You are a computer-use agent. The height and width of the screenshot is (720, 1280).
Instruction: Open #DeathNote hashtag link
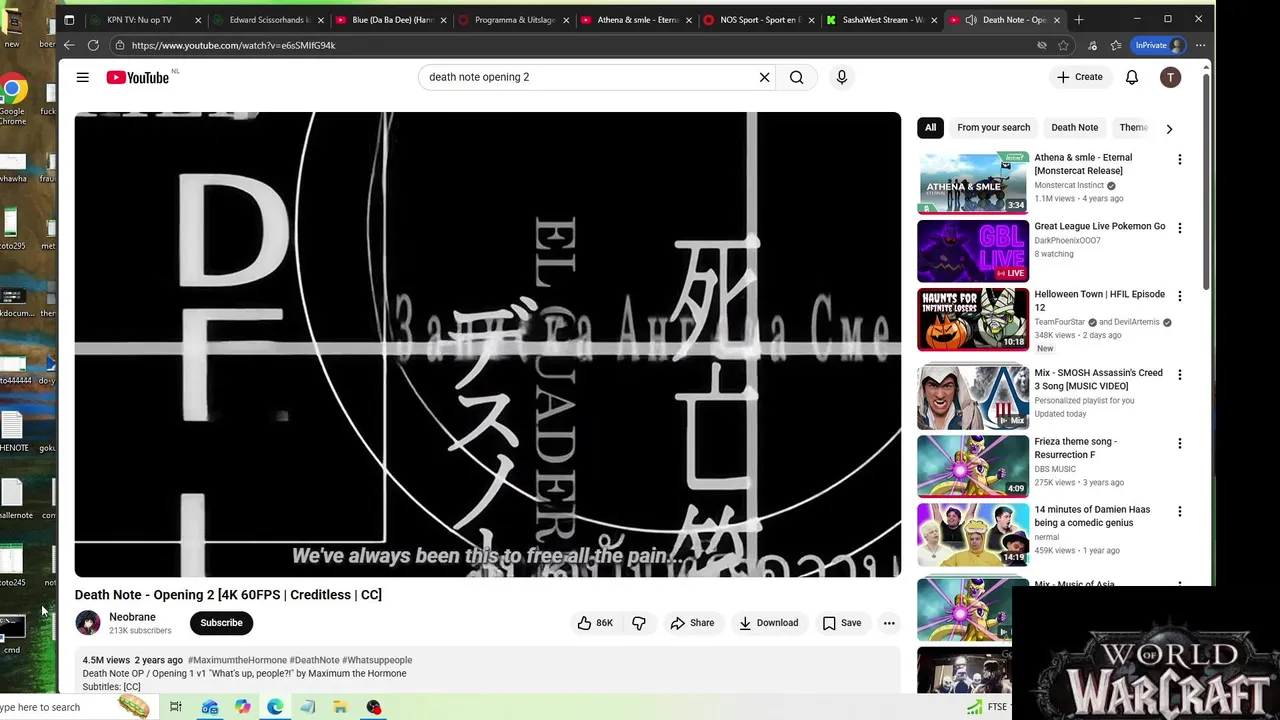314,660
